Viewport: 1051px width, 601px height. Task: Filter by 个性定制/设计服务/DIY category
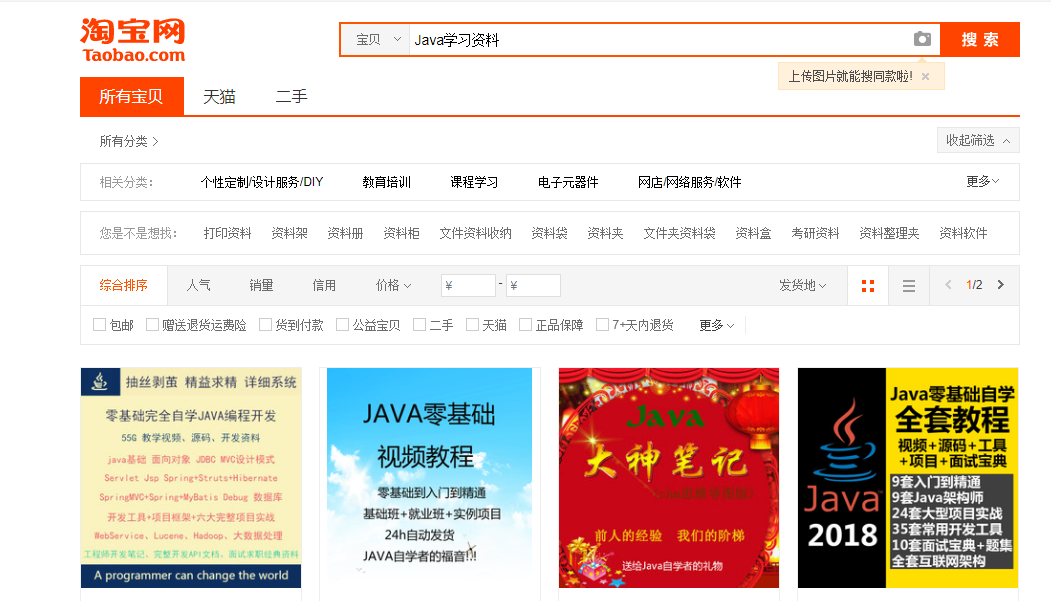click(x=262, y=182)
